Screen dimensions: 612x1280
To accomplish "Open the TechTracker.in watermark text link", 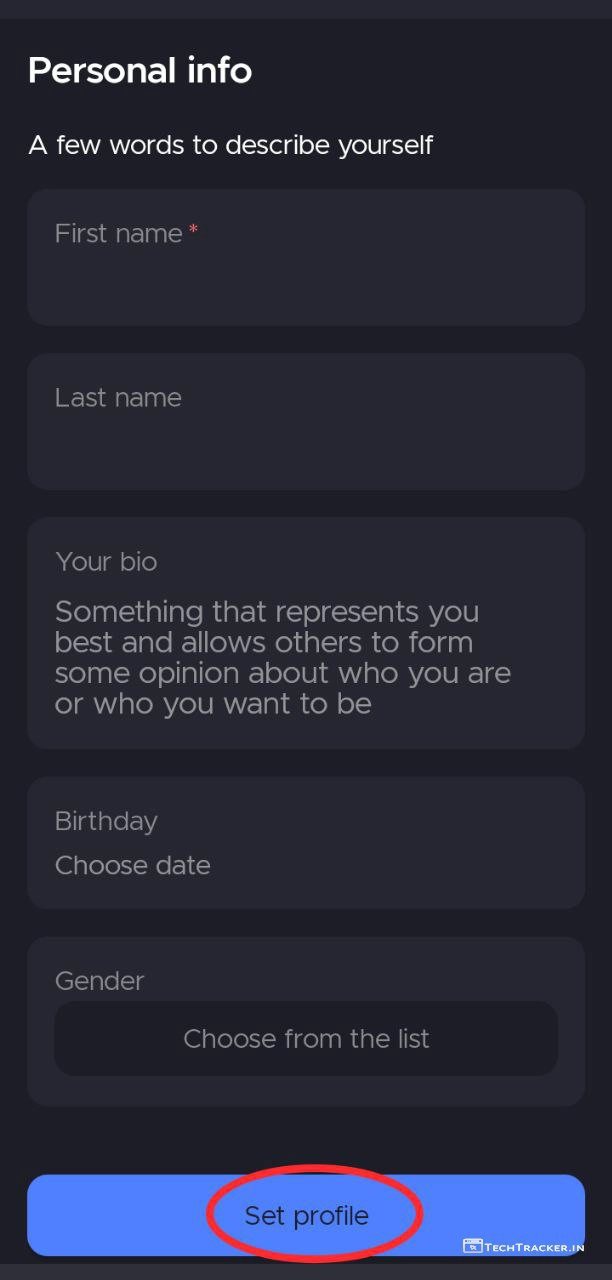I will (x=535, y=1247).
